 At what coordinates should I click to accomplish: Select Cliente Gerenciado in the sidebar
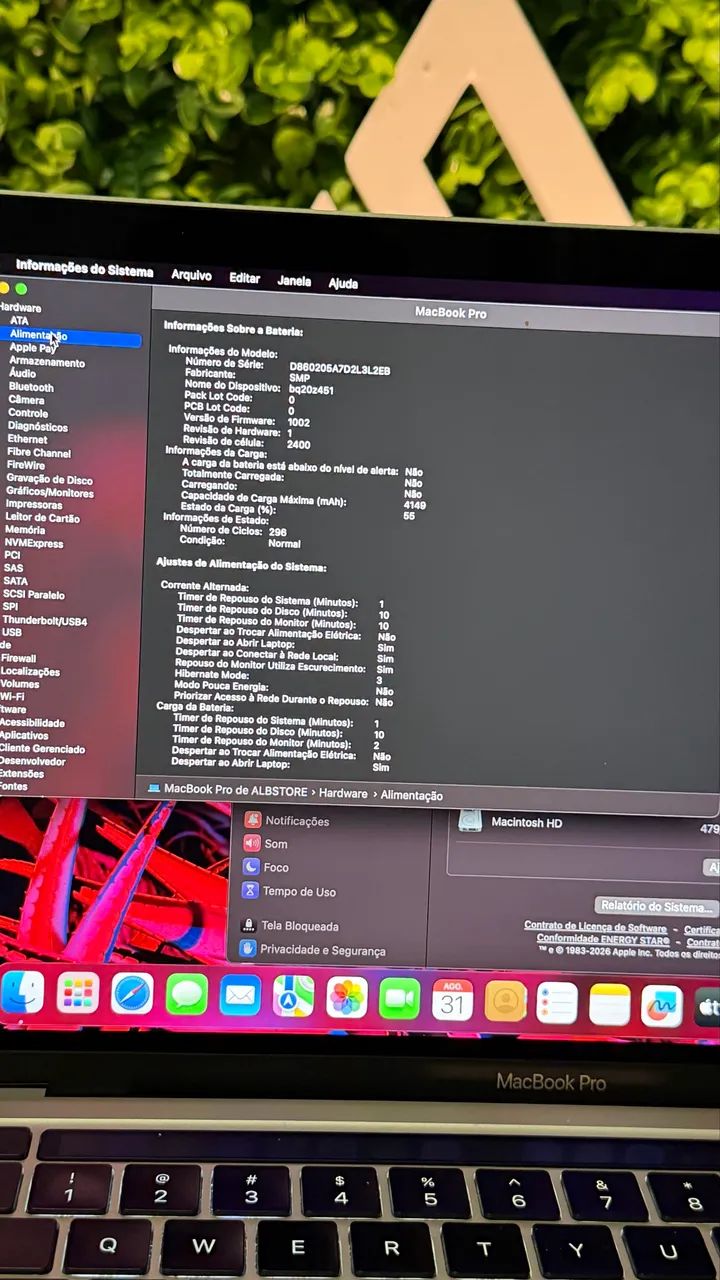(42, 748)
